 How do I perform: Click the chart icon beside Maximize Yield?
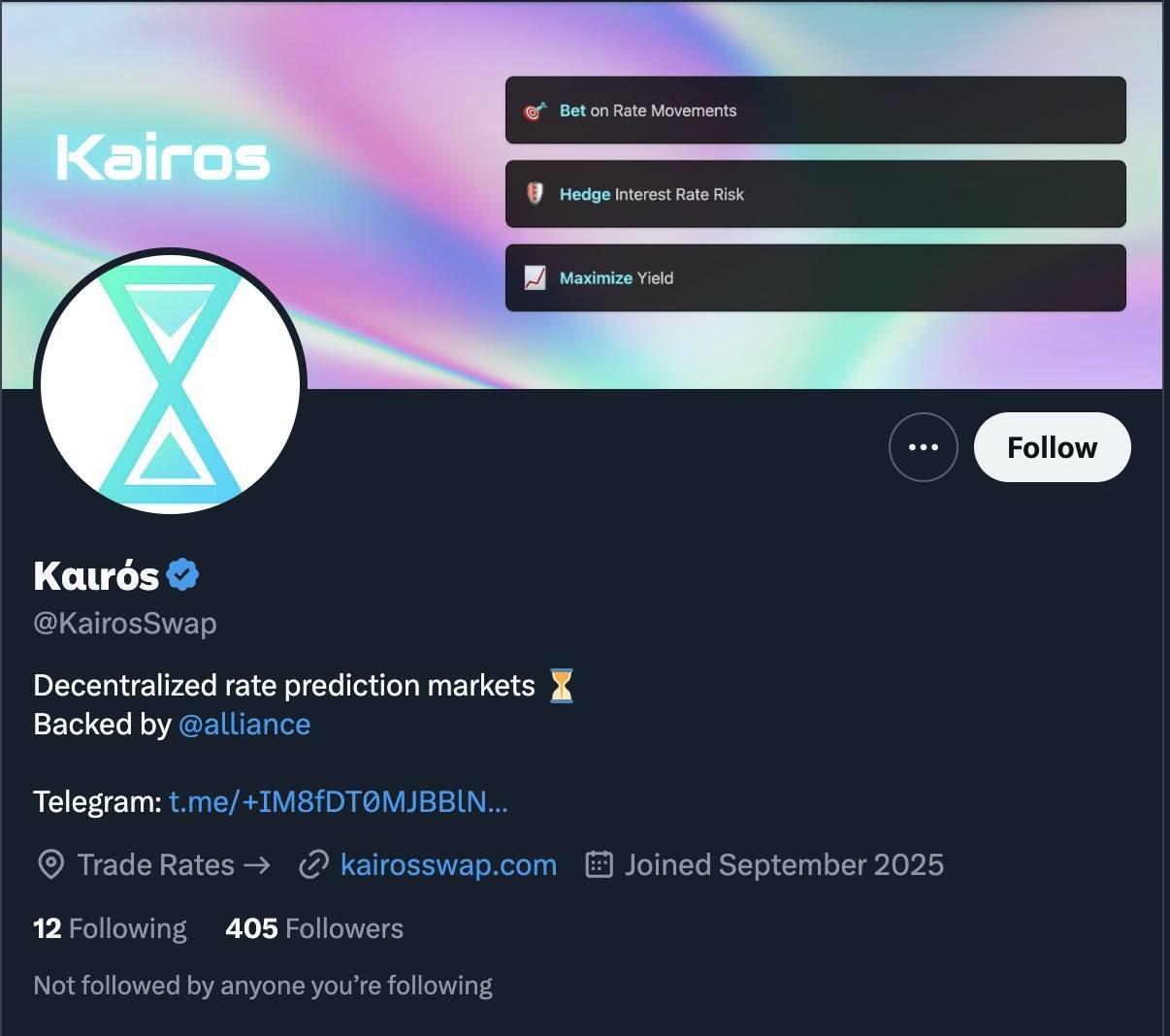tap(535, 278)
